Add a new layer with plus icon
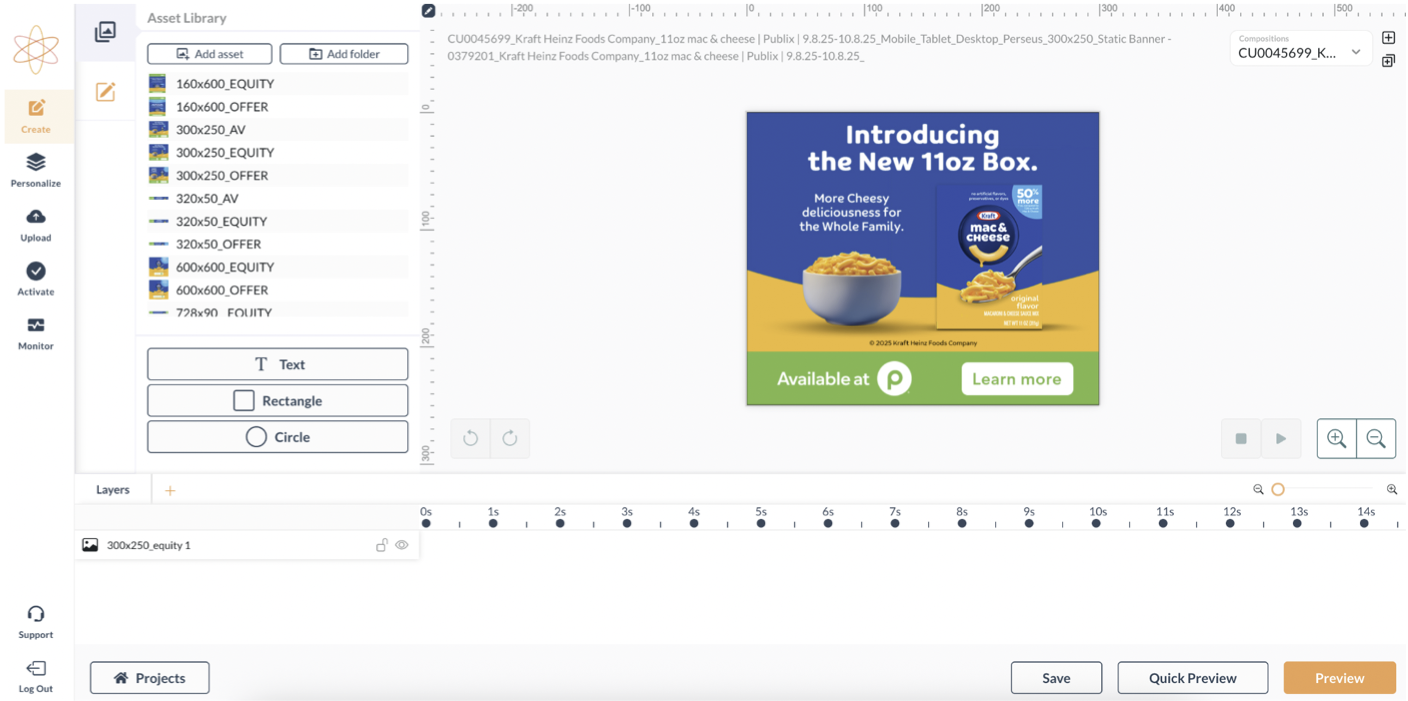The height and width of the screenshot is (701, 1408). (170, 490)
